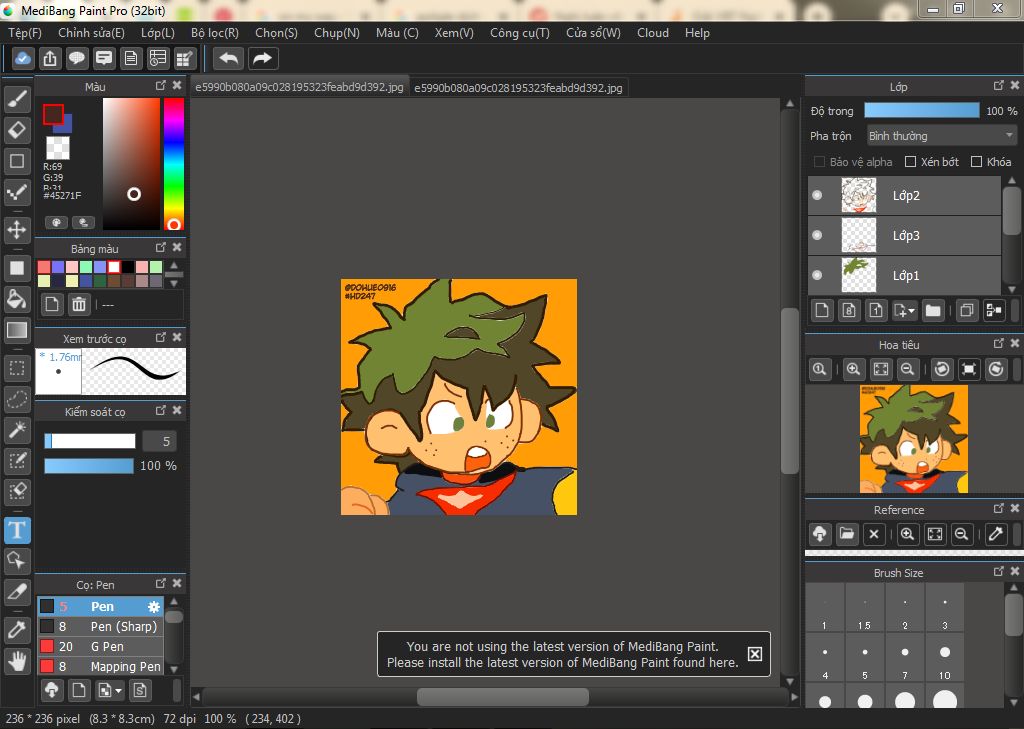Viewport: 1024px width, 729px height.
Task: Select the G Pen brush
Action: coord(100,647)
